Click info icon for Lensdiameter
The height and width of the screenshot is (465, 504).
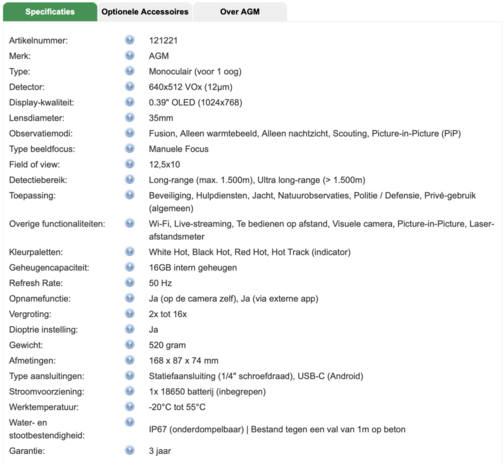click(x=130, y=117)
